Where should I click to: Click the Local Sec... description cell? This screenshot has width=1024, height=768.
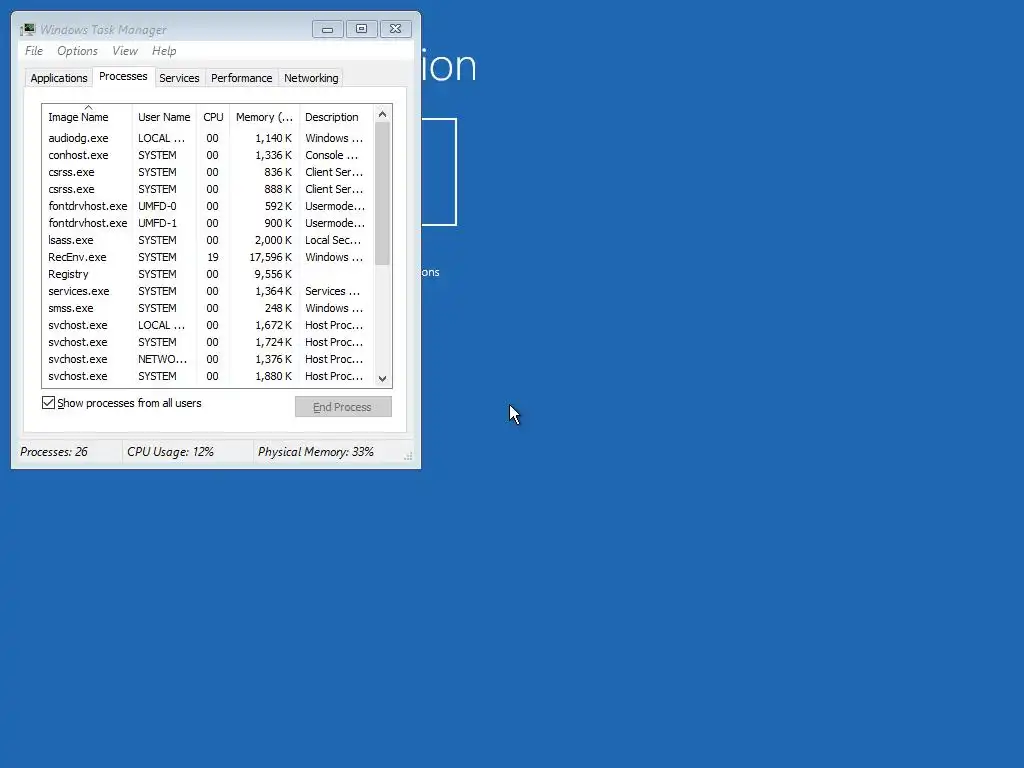tap(333, 240)
